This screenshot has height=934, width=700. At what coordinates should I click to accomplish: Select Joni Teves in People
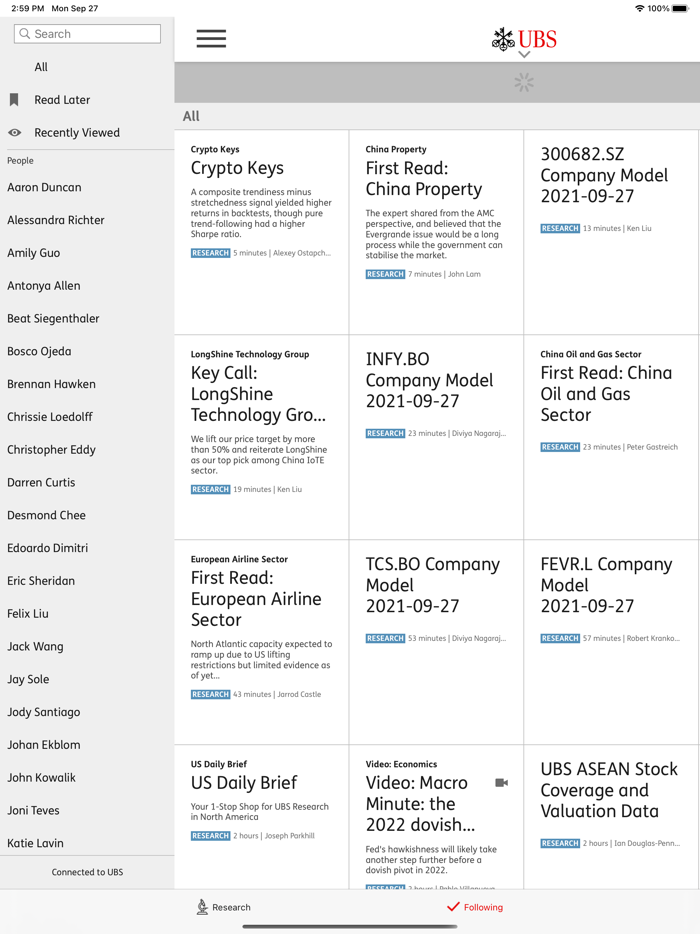(x=33, y=810)
